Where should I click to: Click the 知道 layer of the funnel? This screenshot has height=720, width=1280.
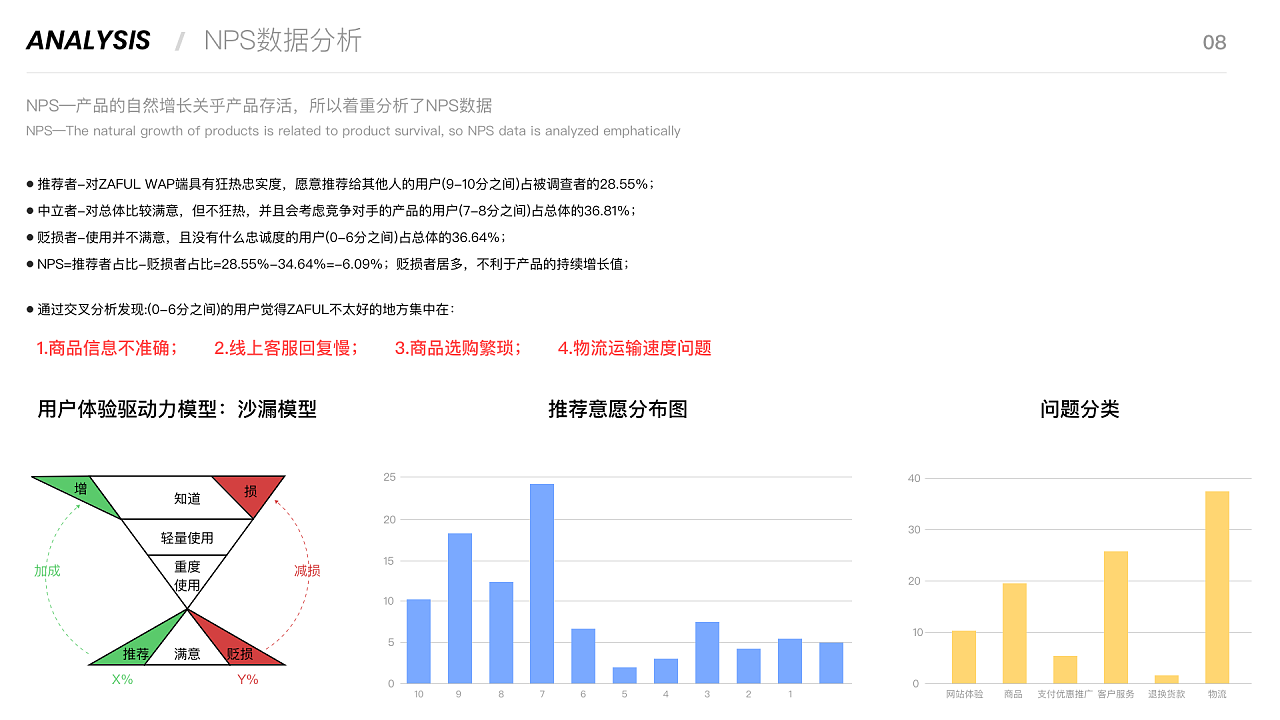click(x=187, y=498)
